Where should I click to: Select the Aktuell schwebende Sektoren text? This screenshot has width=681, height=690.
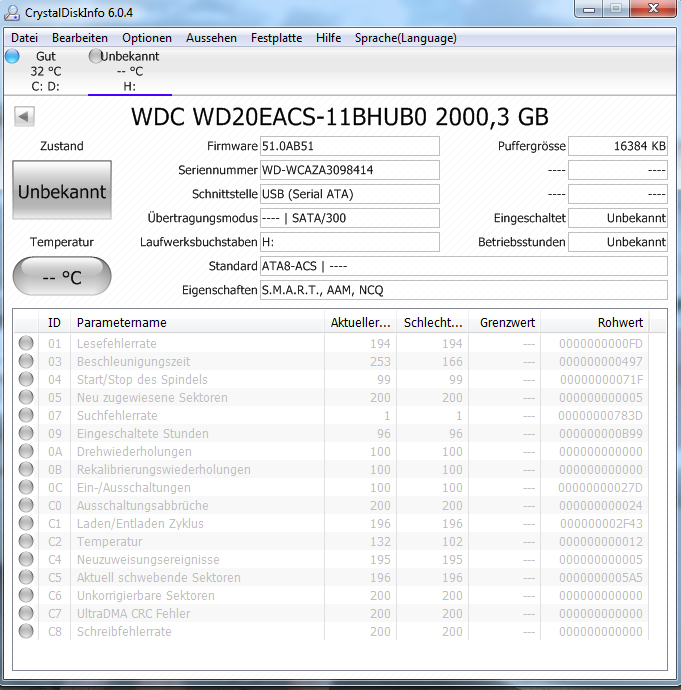click(x=158, y=577)
